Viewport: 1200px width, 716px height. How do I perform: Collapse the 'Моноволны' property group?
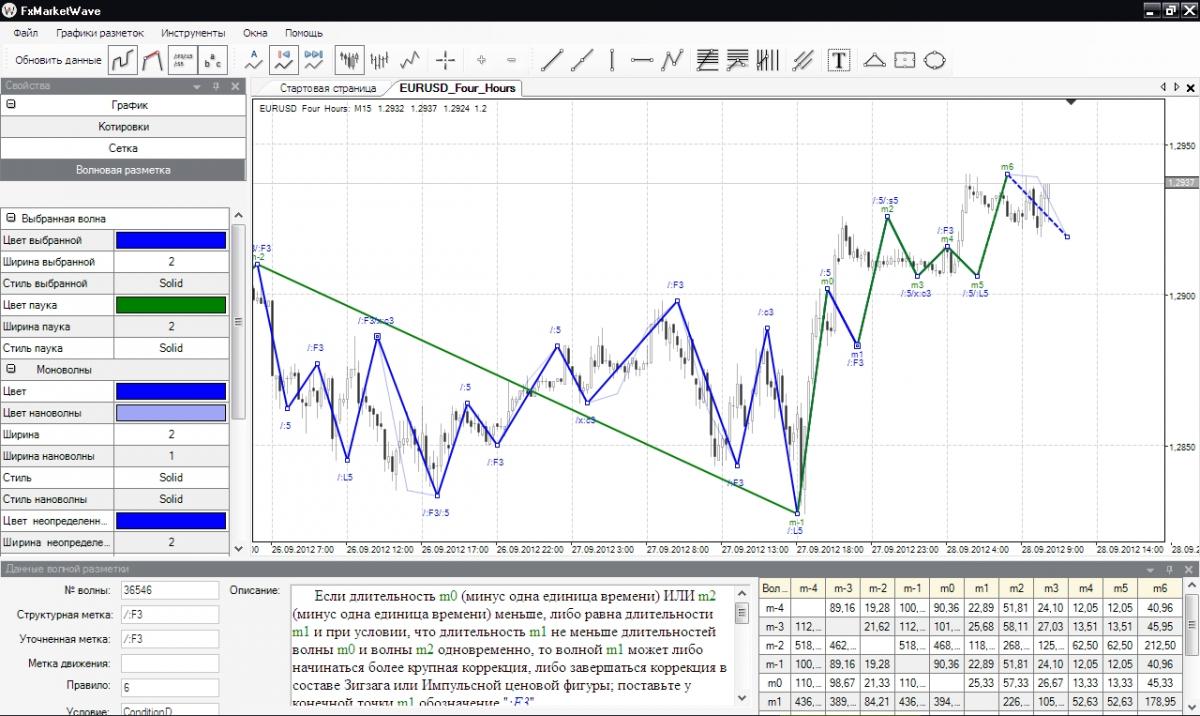pos(11,369)
